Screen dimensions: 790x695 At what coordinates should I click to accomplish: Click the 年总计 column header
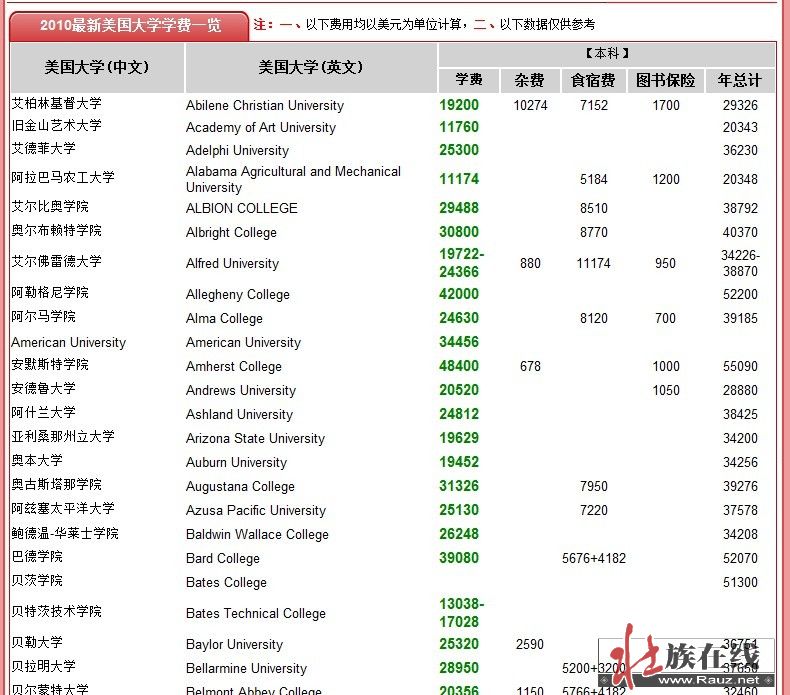739,80
